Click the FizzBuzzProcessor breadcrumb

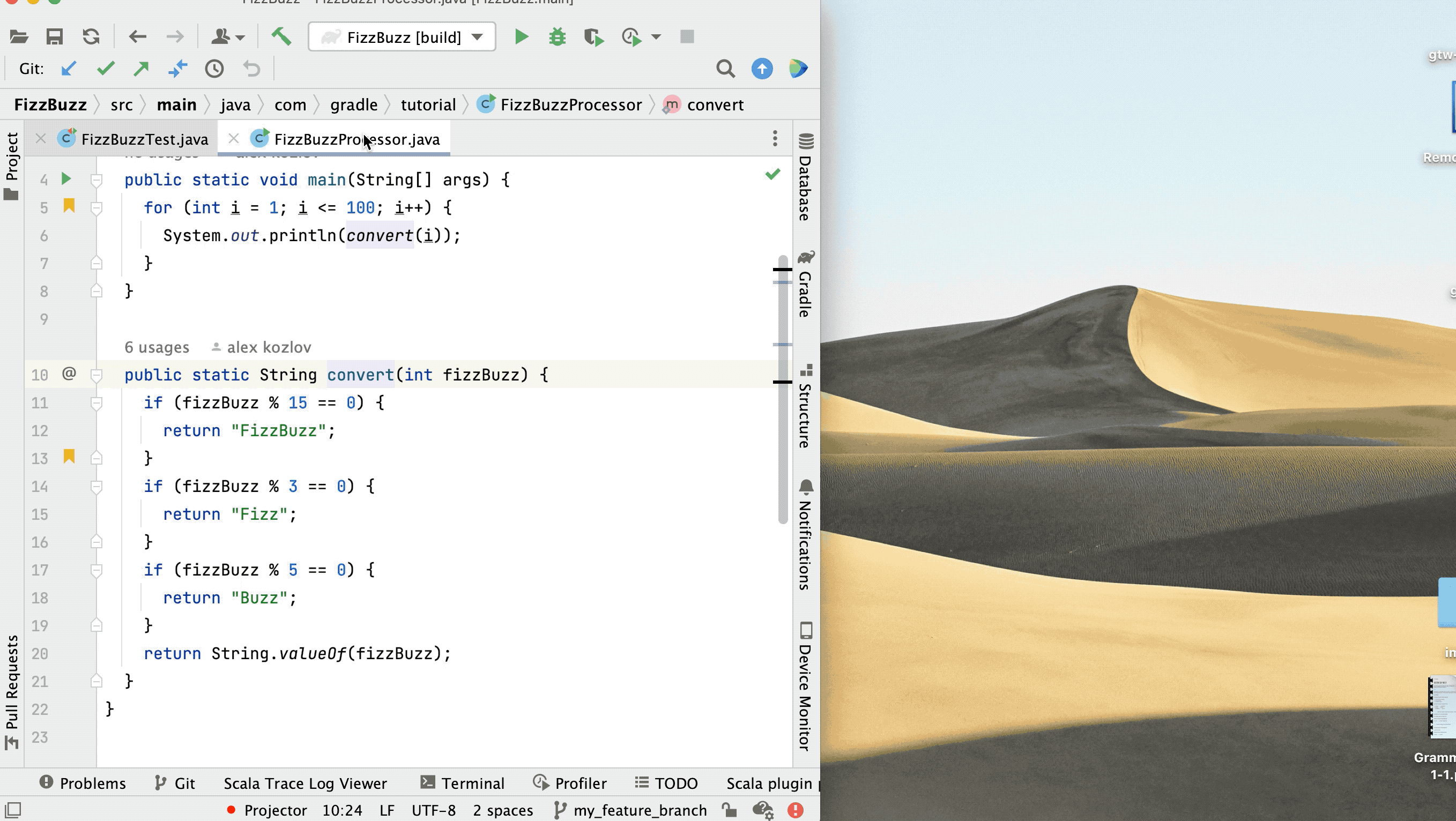(560, 105)
